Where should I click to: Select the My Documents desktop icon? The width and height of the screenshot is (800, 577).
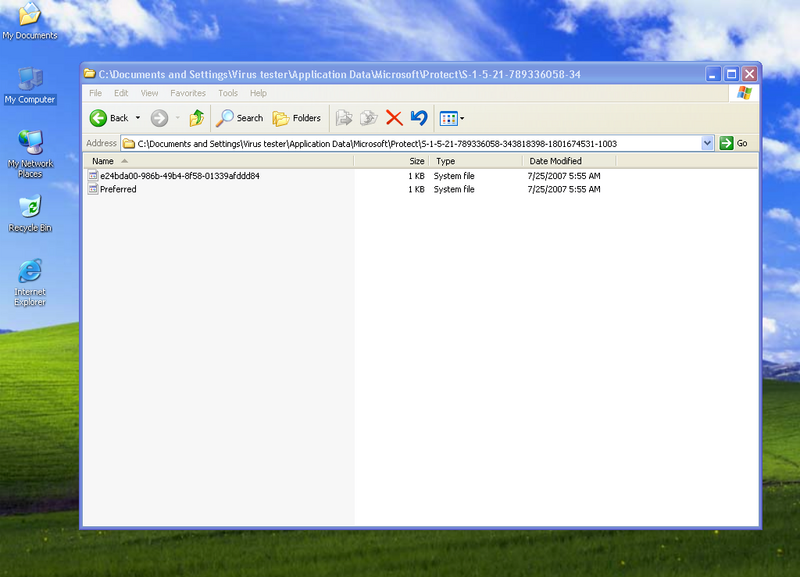point(30,20)
